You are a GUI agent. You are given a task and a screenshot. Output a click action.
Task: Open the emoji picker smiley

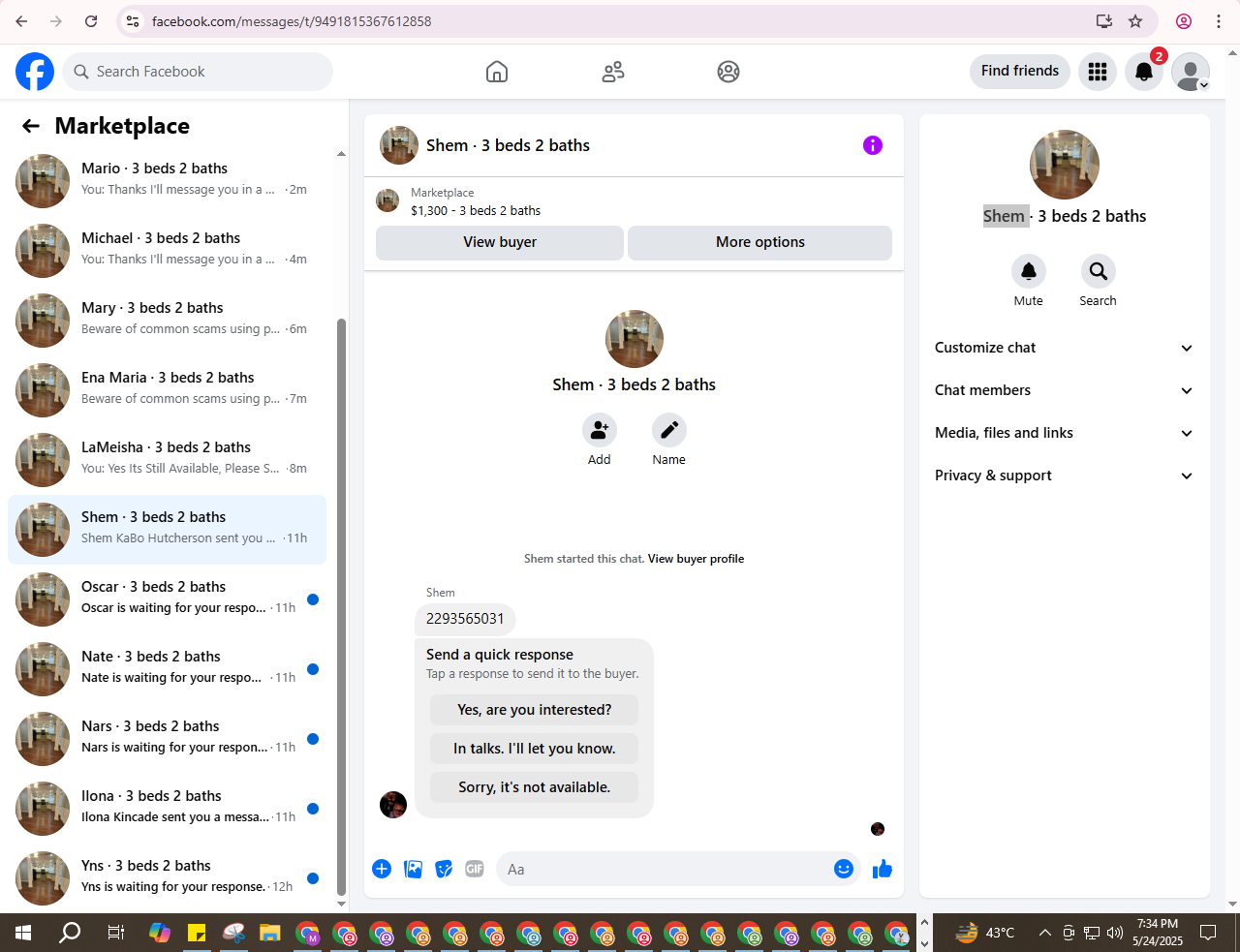pyautogui.click(x=844, y=869)
